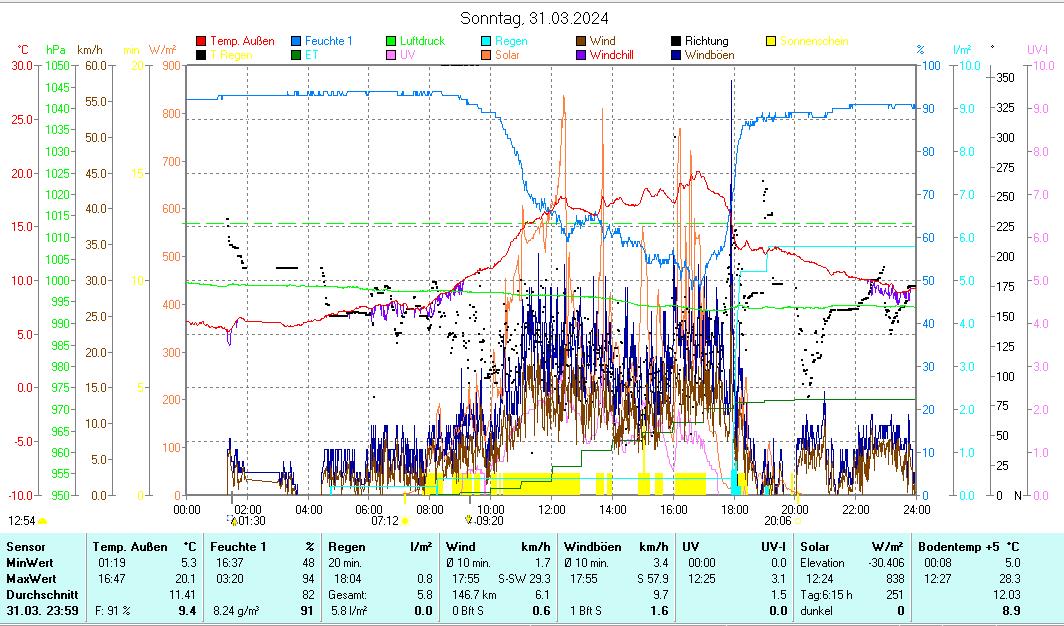Click the 18:00 time axis label
This screenshot has height=626, width=1064.
pyautogui.click(x=734, y=509)
